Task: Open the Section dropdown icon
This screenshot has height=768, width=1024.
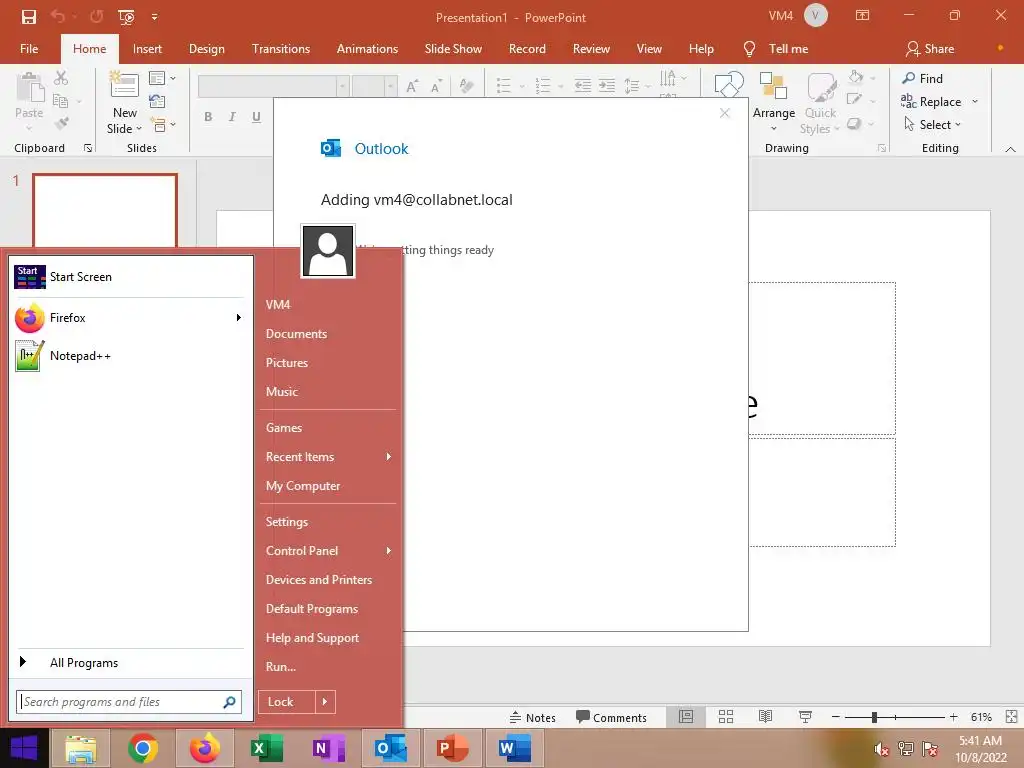Action: tap(162, 124)
